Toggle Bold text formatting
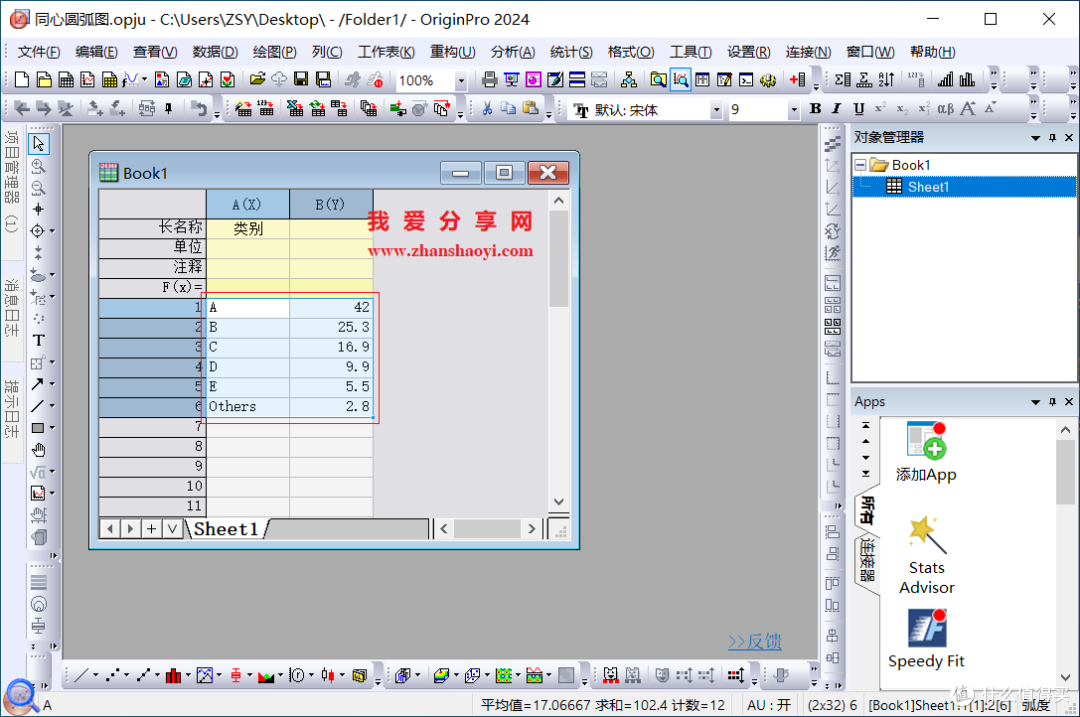Viewport: 1080px width, 717px height. 816,109
